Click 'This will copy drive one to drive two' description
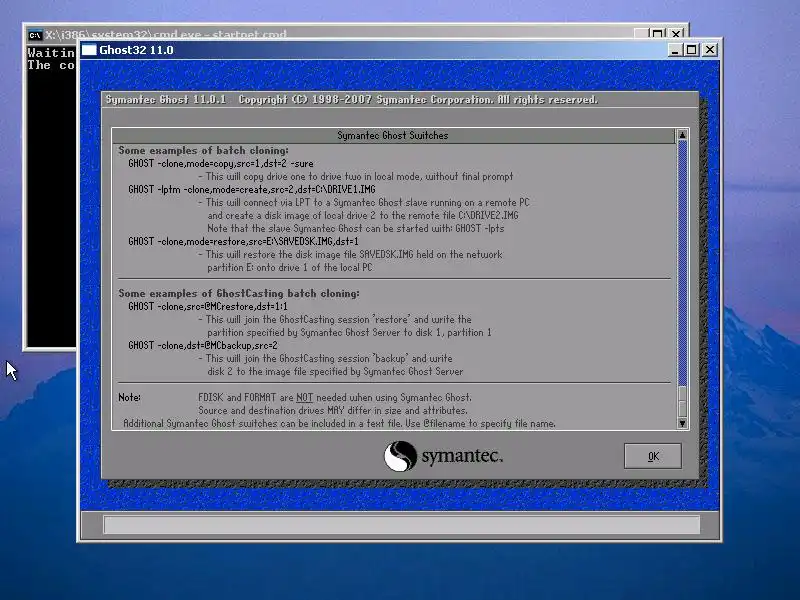This screenshot has height=600, width=800. click(356, 177)
